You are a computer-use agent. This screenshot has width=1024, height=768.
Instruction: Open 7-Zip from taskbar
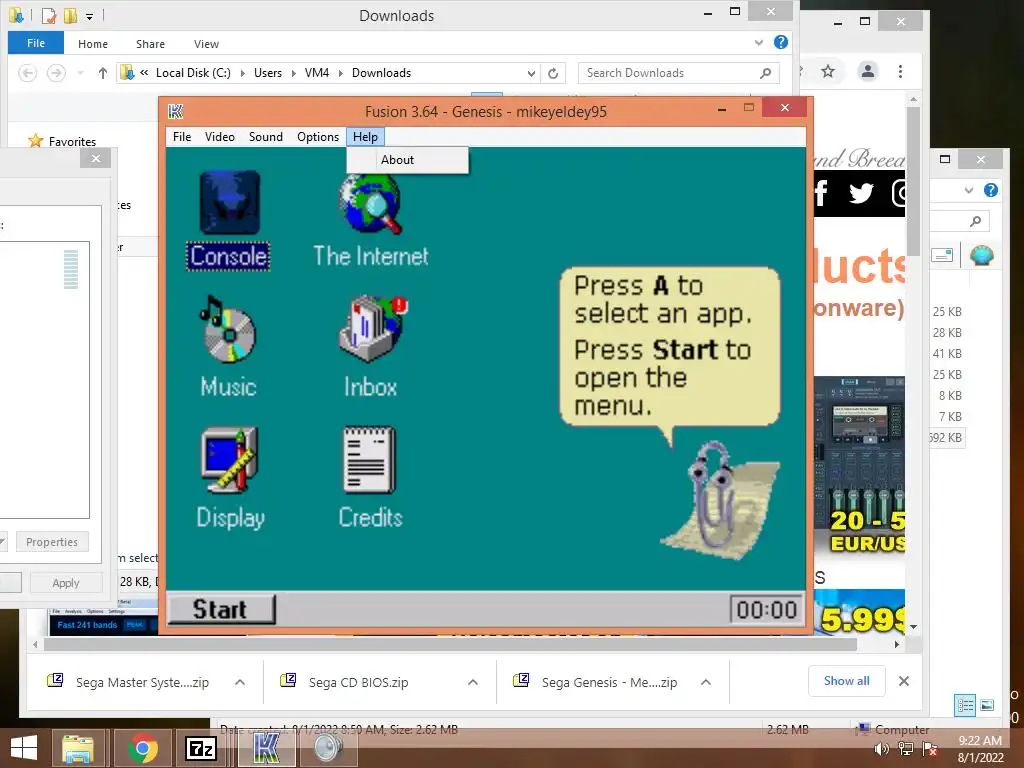[200, 748]
